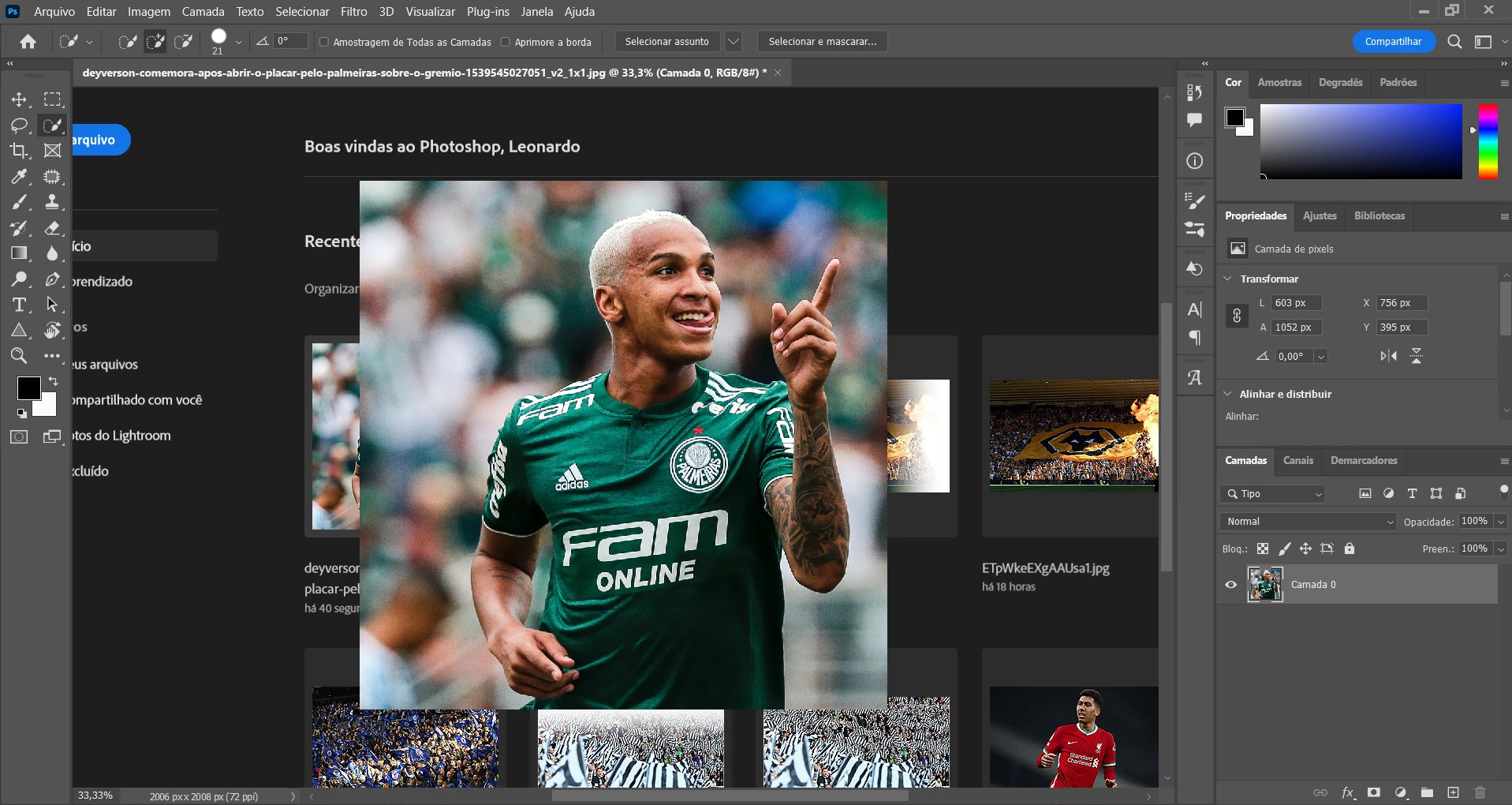
Task: Open the Filtro menu
Action: point(354,12)
